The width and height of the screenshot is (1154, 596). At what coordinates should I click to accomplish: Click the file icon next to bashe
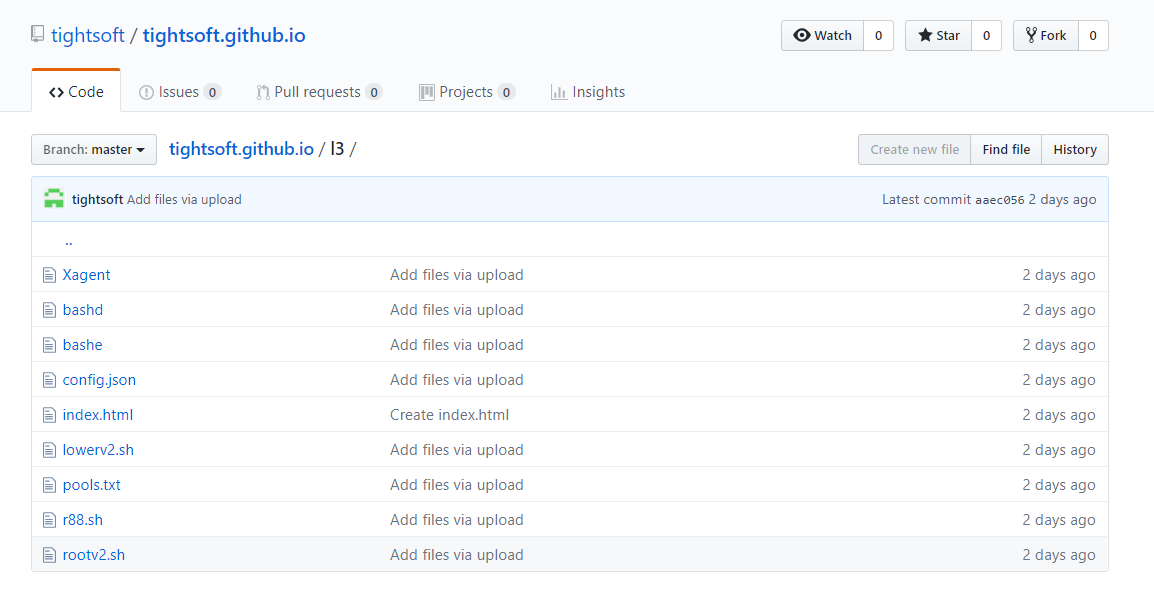point(49,345)
